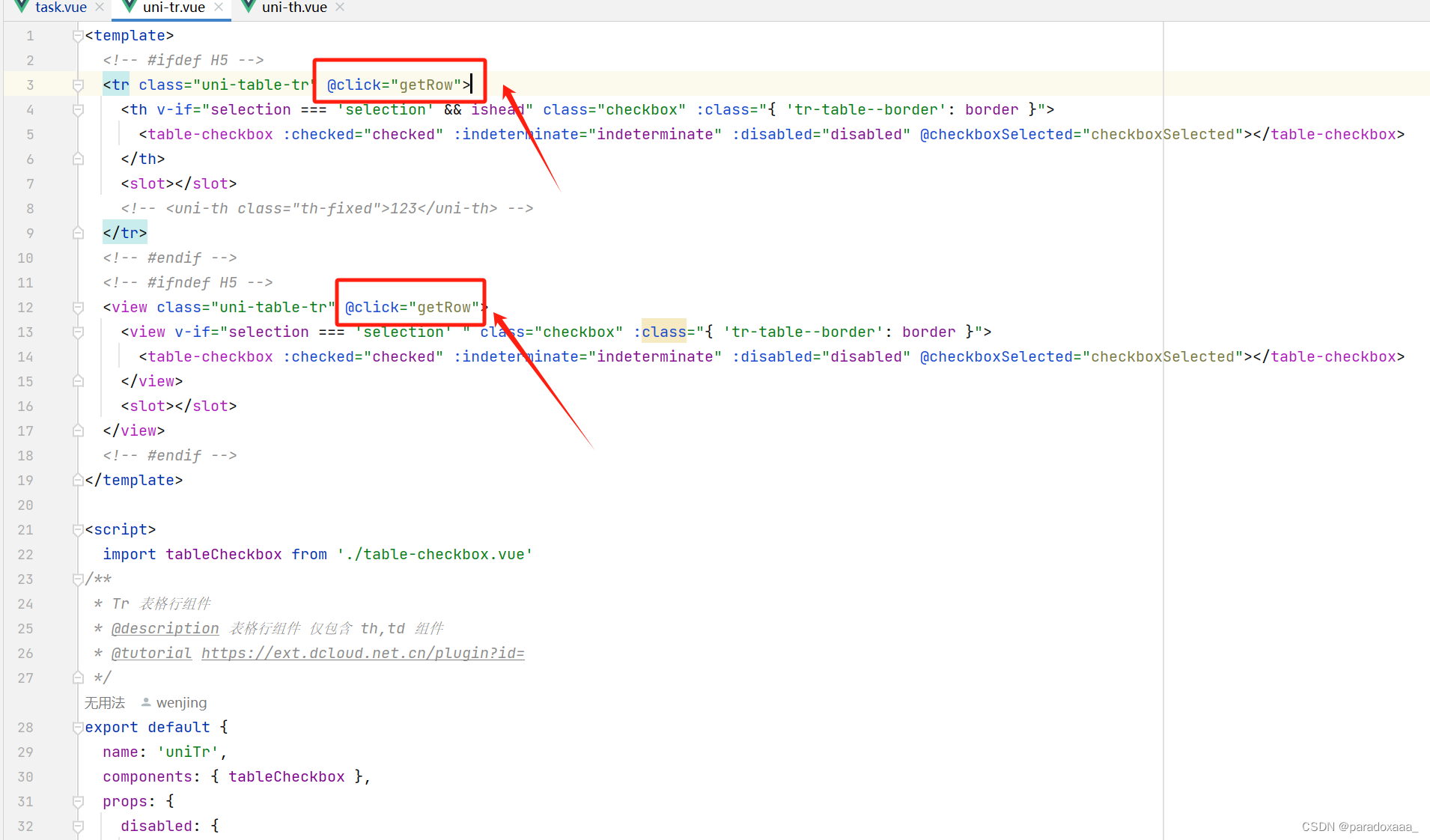Image resolution: width=1430 pixels, height=840 pixels.
Task: Click the Vue icon on uni-th.vue tab
Action: click(x=249, y=7)
